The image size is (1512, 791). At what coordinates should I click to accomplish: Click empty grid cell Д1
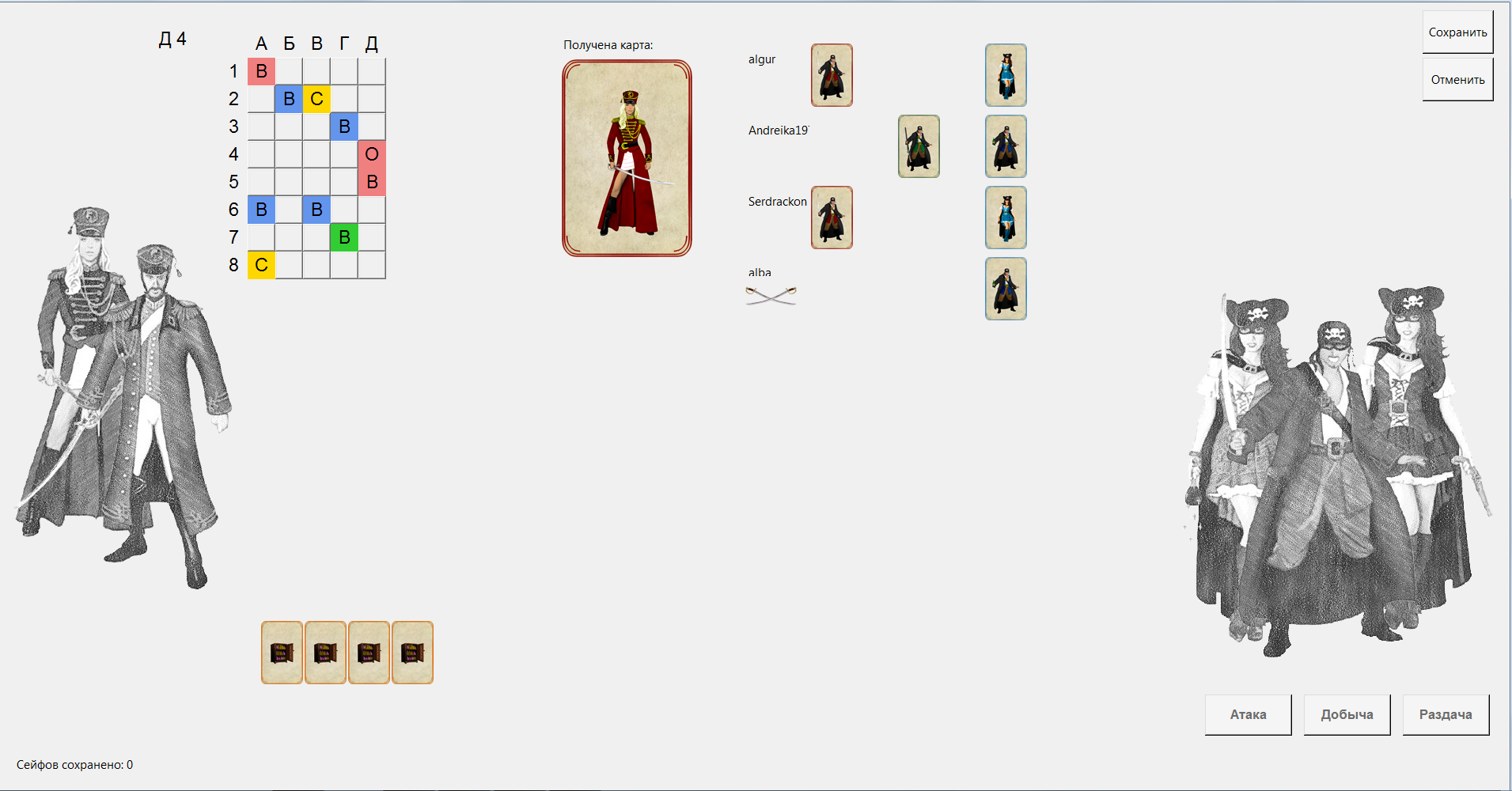tap(372, 71)
